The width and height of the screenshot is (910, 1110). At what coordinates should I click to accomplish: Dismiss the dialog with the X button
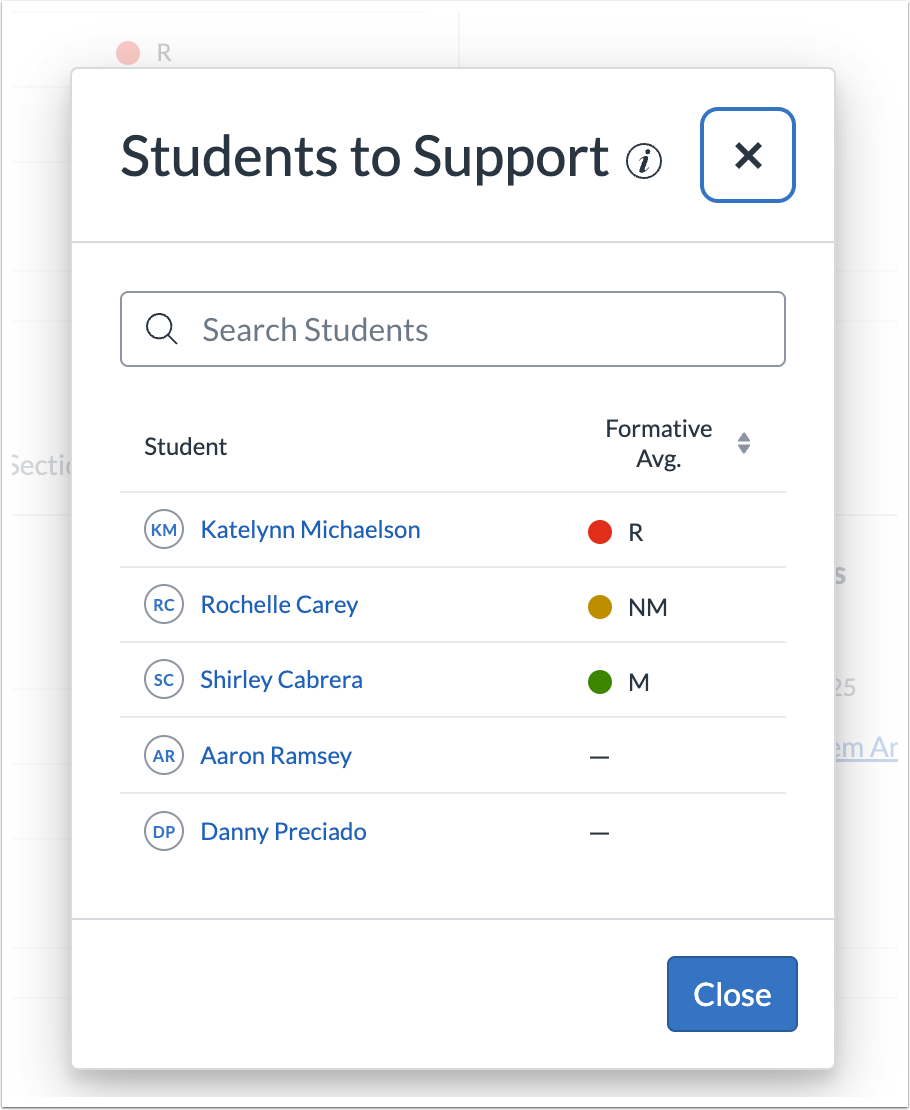(x=747, y=156)
